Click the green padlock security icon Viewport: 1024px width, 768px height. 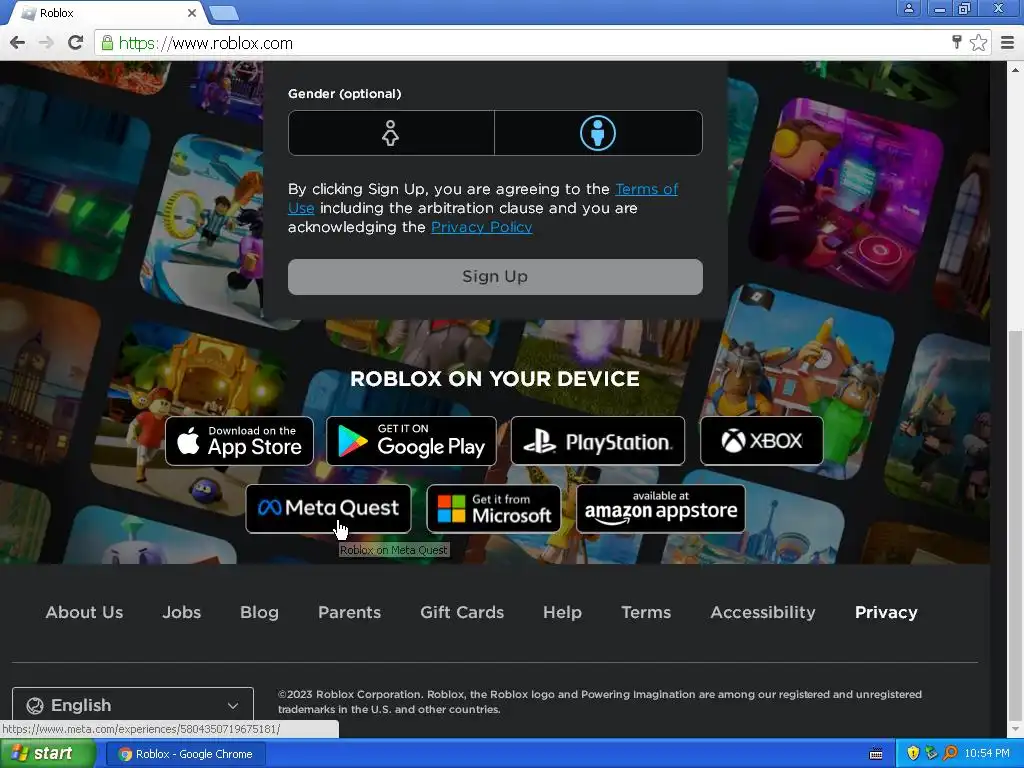coord(107,43)
